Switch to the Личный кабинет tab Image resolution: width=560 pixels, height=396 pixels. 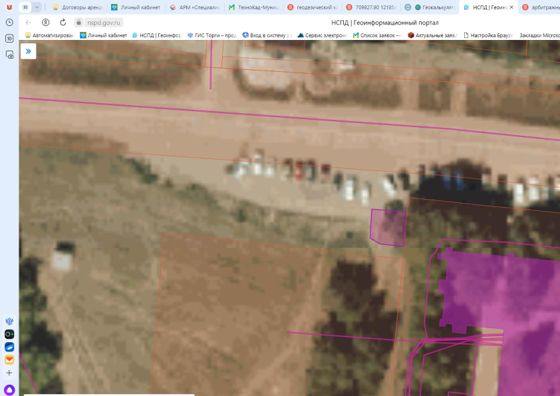coord(136,7)
